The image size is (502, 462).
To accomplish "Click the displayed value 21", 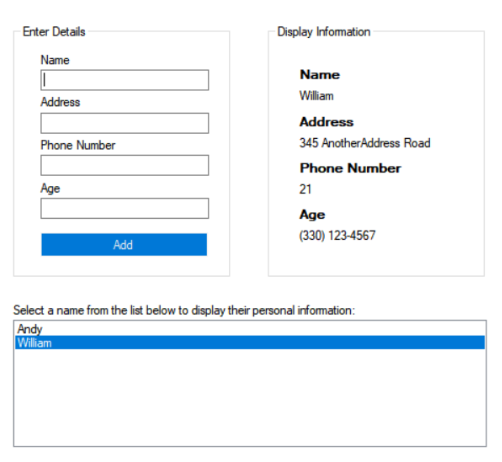I will pyautogui.click(x=305, y=189).
